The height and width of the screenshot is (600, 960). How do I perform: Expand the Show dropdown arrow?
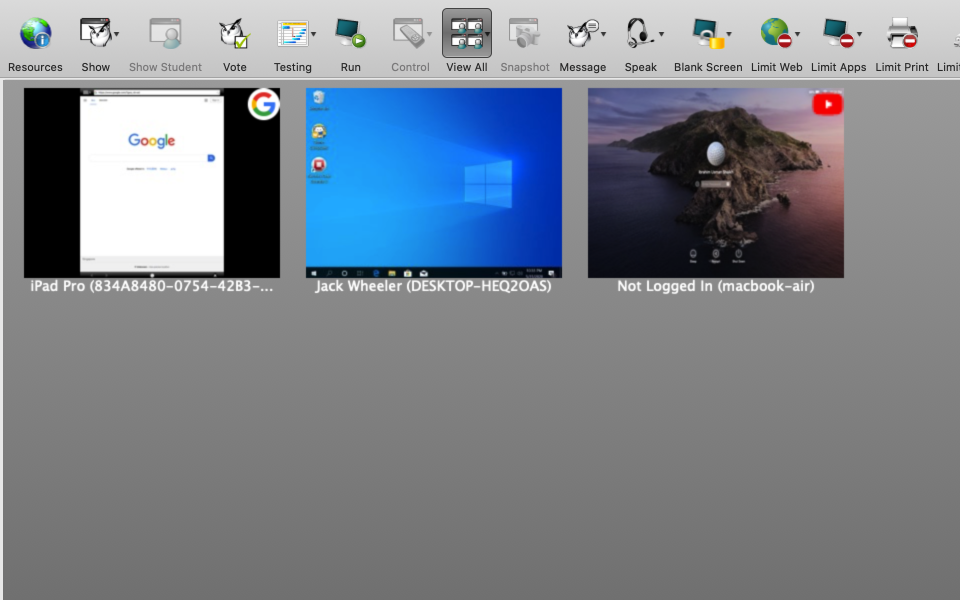tap(117, 35)
